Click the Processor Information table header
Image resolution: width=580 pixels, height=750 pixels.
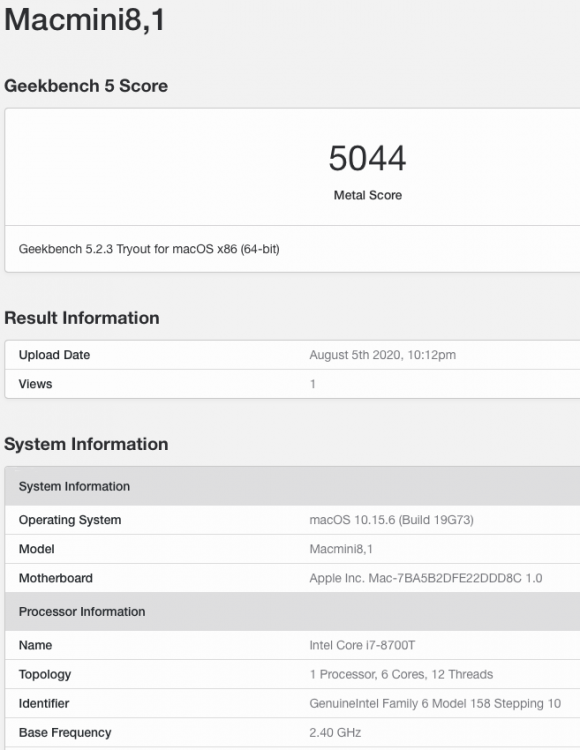tap(292, 612)
